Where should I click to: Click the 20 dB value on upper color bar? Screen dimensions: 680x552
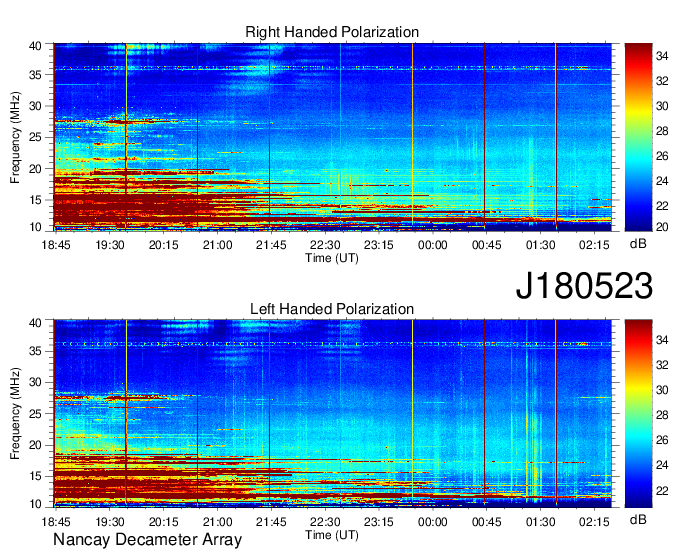point(662,227)
